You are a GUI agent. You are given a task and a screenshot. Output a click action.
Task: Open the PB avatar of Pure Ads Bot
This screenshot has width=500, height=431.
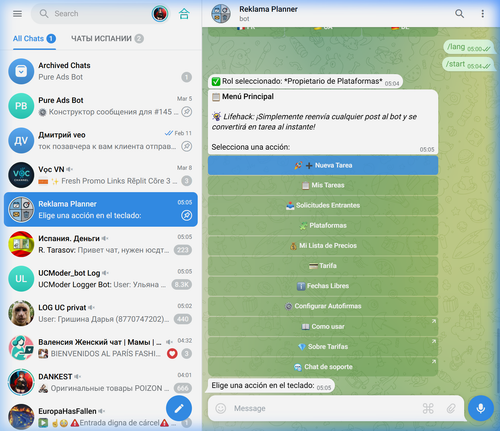pos(21,106)
